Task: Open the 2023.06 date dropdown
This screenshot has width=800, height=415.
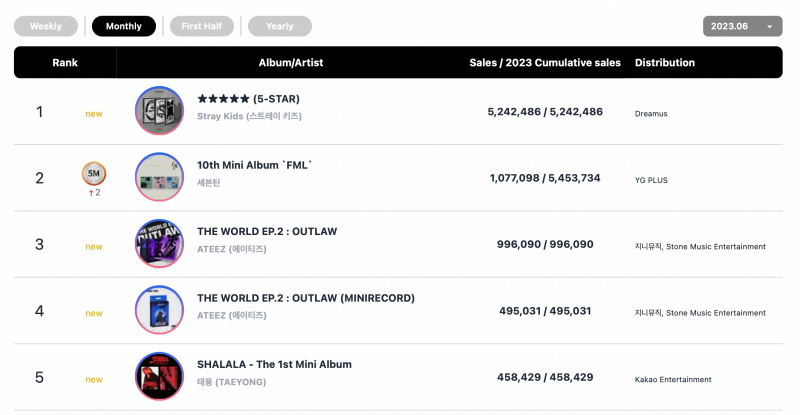Action: pyautogui.click(x=742, y=26)
